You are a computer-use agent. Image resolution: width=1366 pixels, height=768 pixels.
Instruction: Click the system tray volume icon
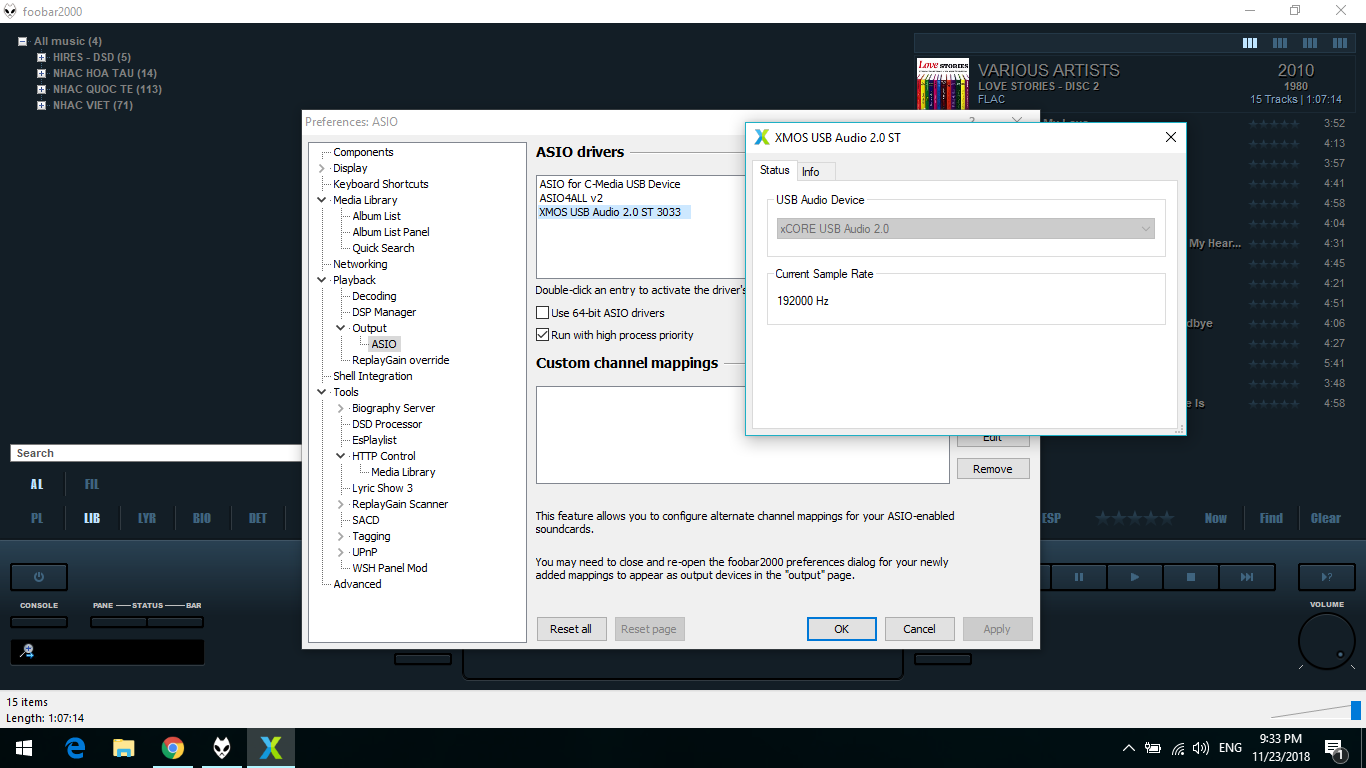pos(1201,748)
